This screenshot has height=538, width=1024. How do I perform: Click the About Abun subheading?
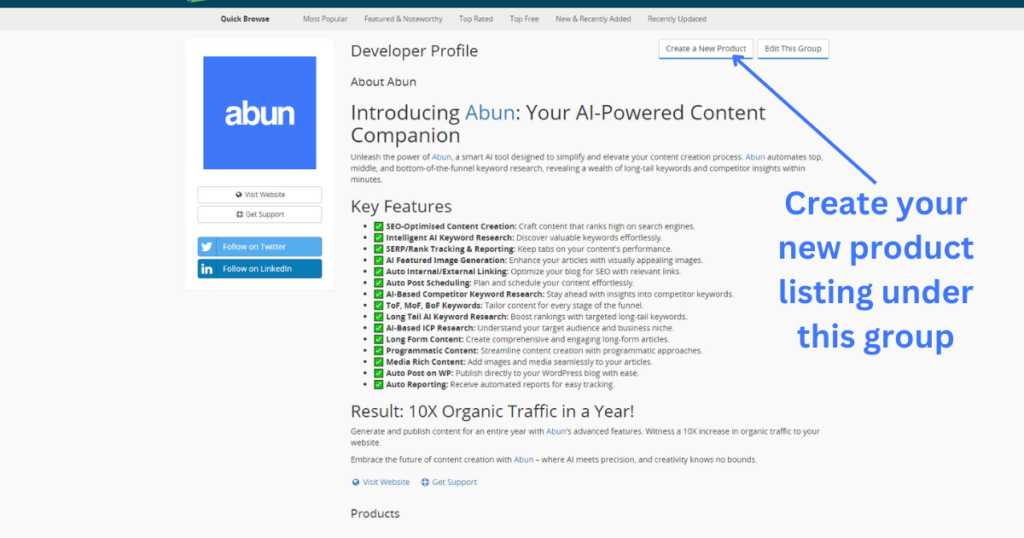(383, 82)
